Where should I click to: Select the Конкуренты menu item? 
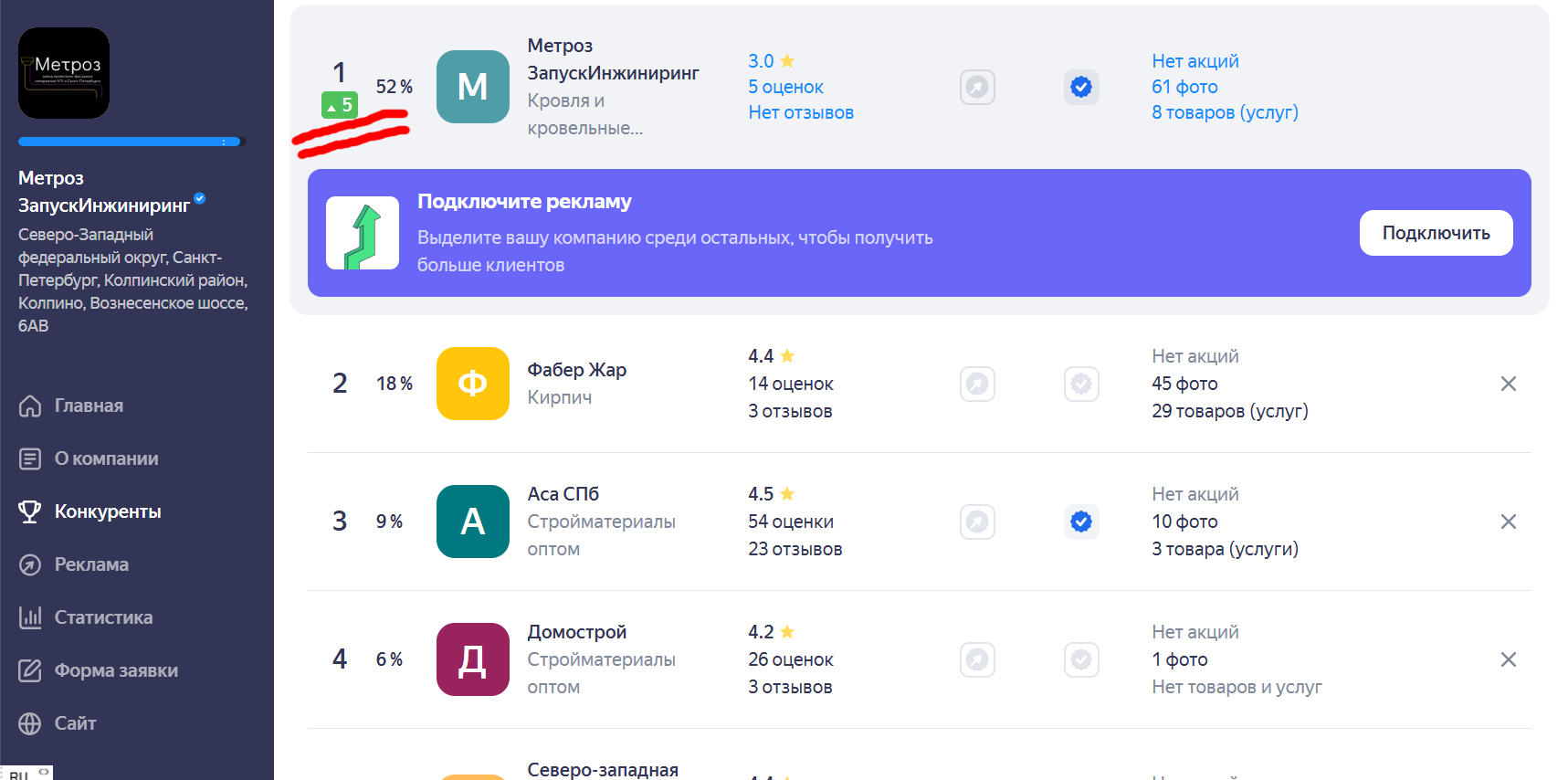[x=108, y=511]
